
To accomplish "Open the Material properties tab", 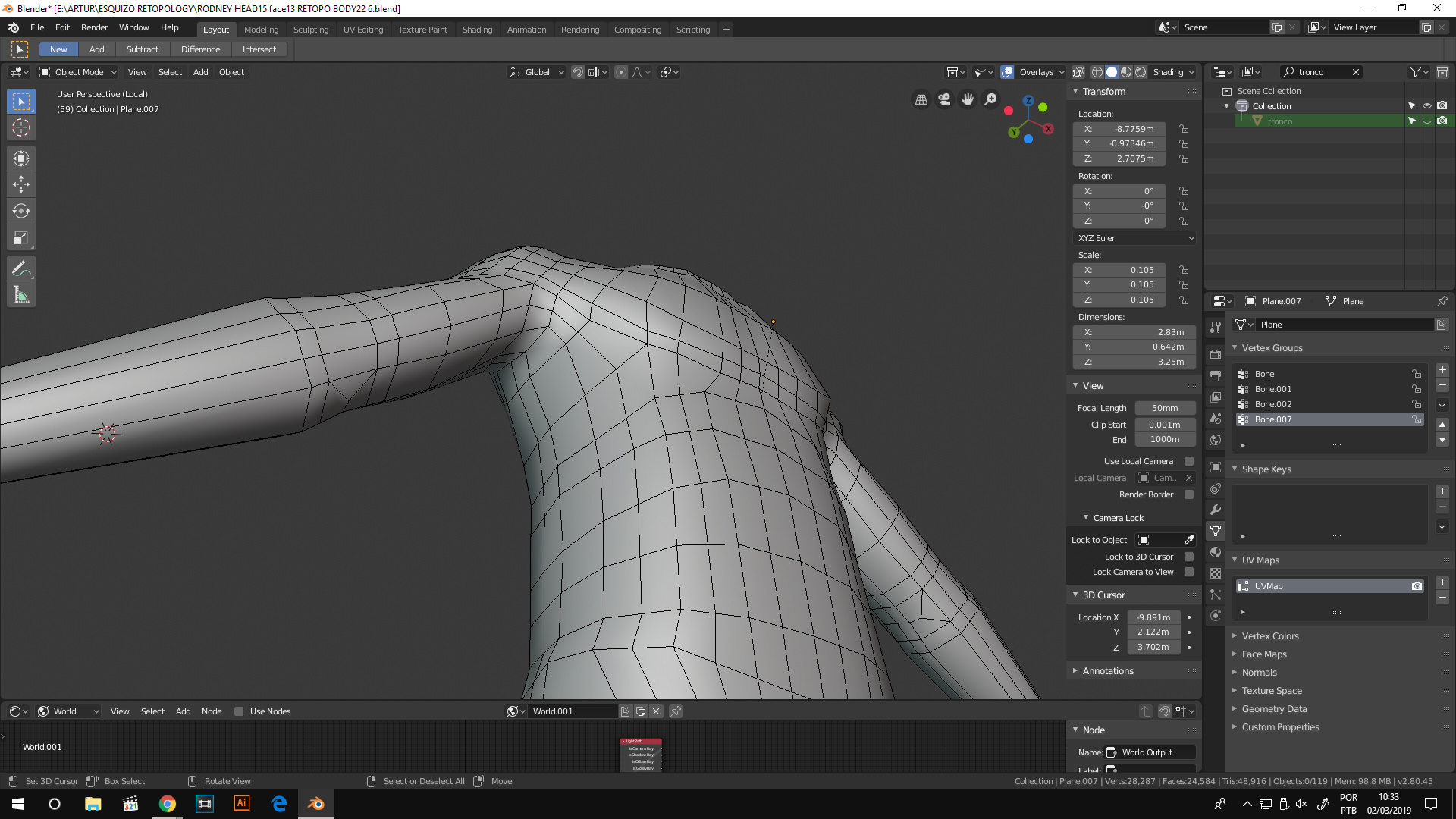I will click(1216, 552).
